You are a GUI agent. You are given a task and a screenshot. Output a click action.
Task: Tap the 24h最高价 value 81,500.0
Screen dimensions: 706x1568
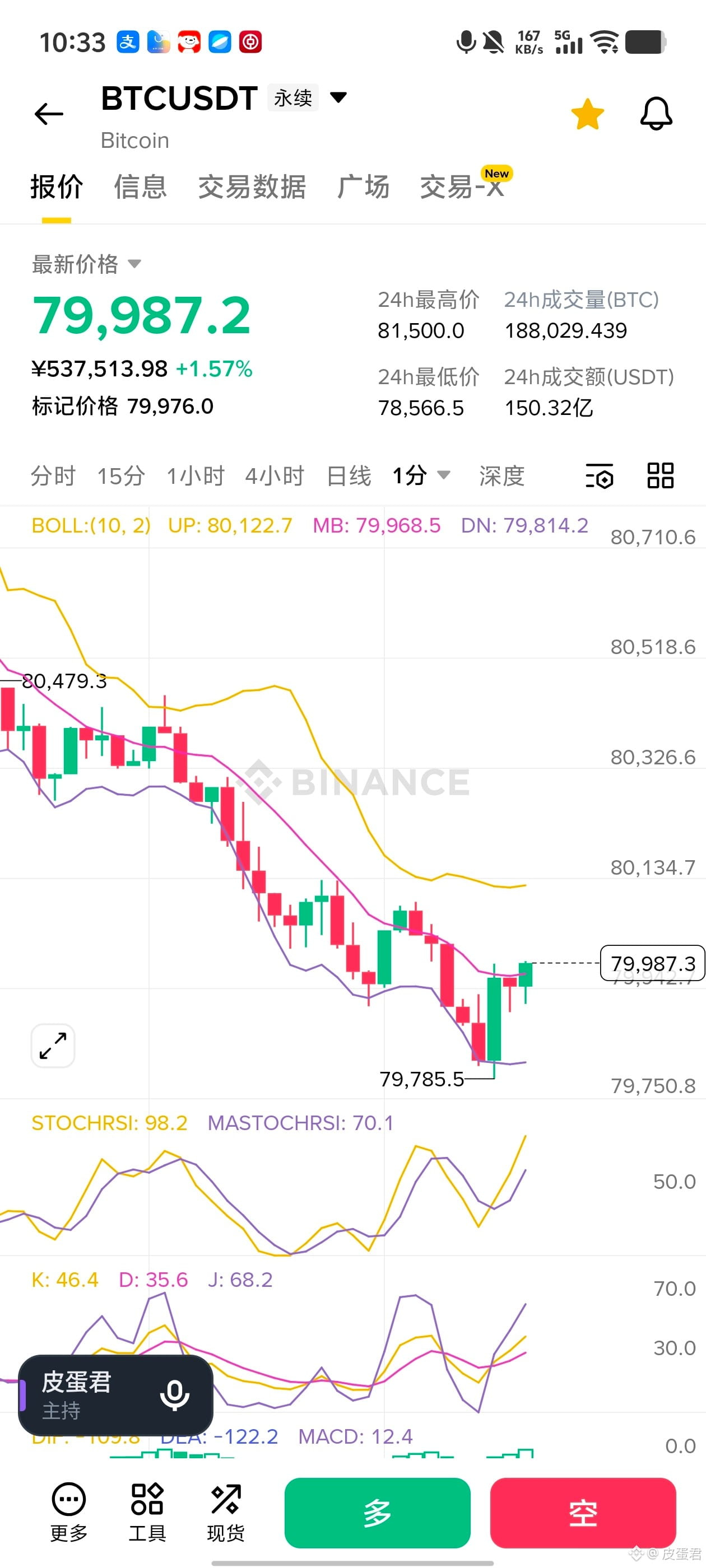(x=421, y=330)
